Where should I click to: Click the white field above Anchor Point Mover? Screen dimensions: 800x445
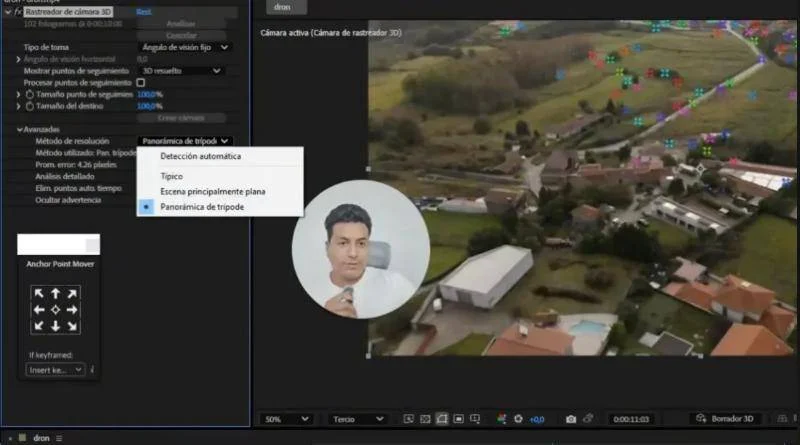[59, 244]
